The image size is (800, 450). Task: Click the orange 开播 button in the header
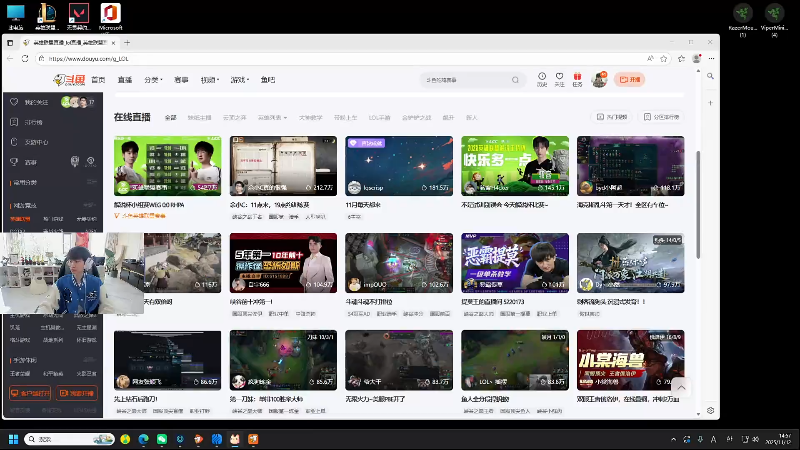[x=630, y=80]
